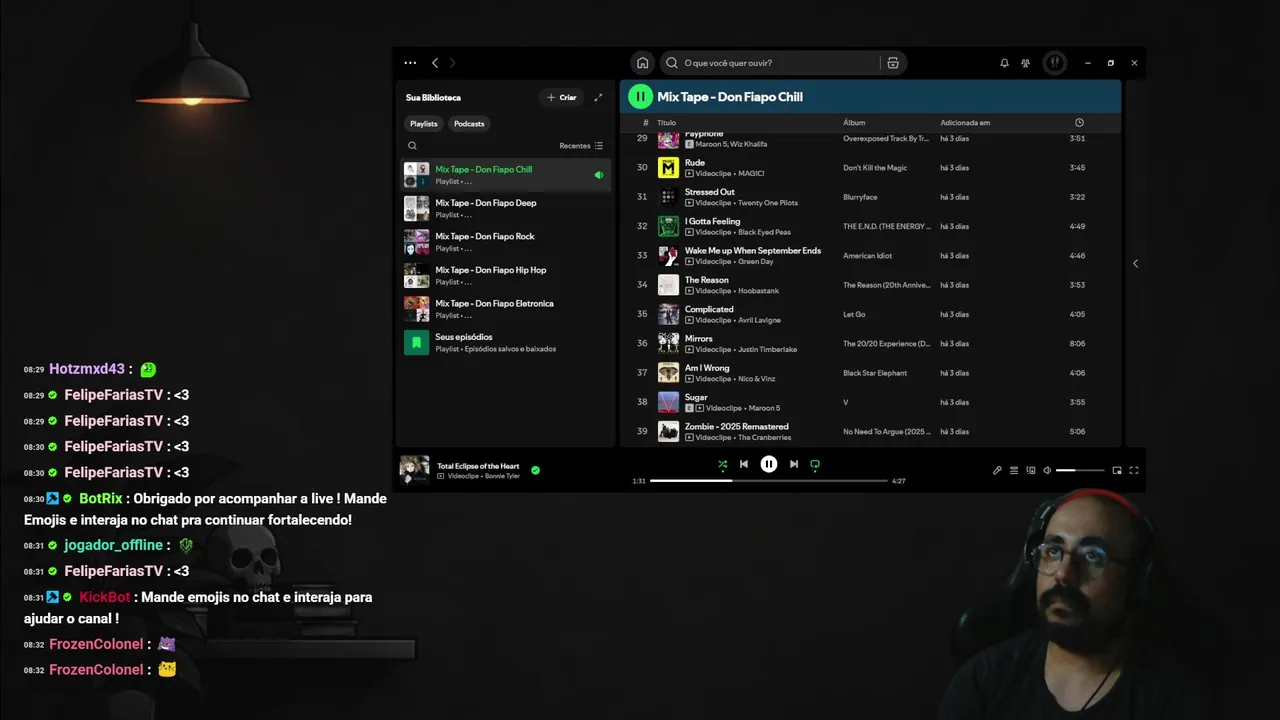Select the song Am I Wrong
The height and width of the screenshot is (720, 1280).
coord(870,373)
